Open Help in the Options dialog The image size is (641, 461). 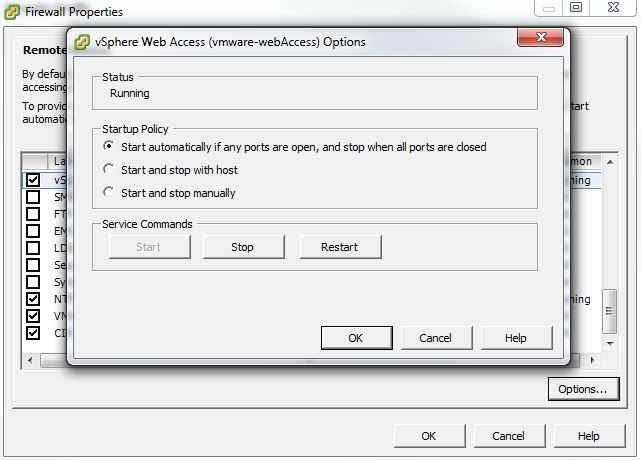516,338
